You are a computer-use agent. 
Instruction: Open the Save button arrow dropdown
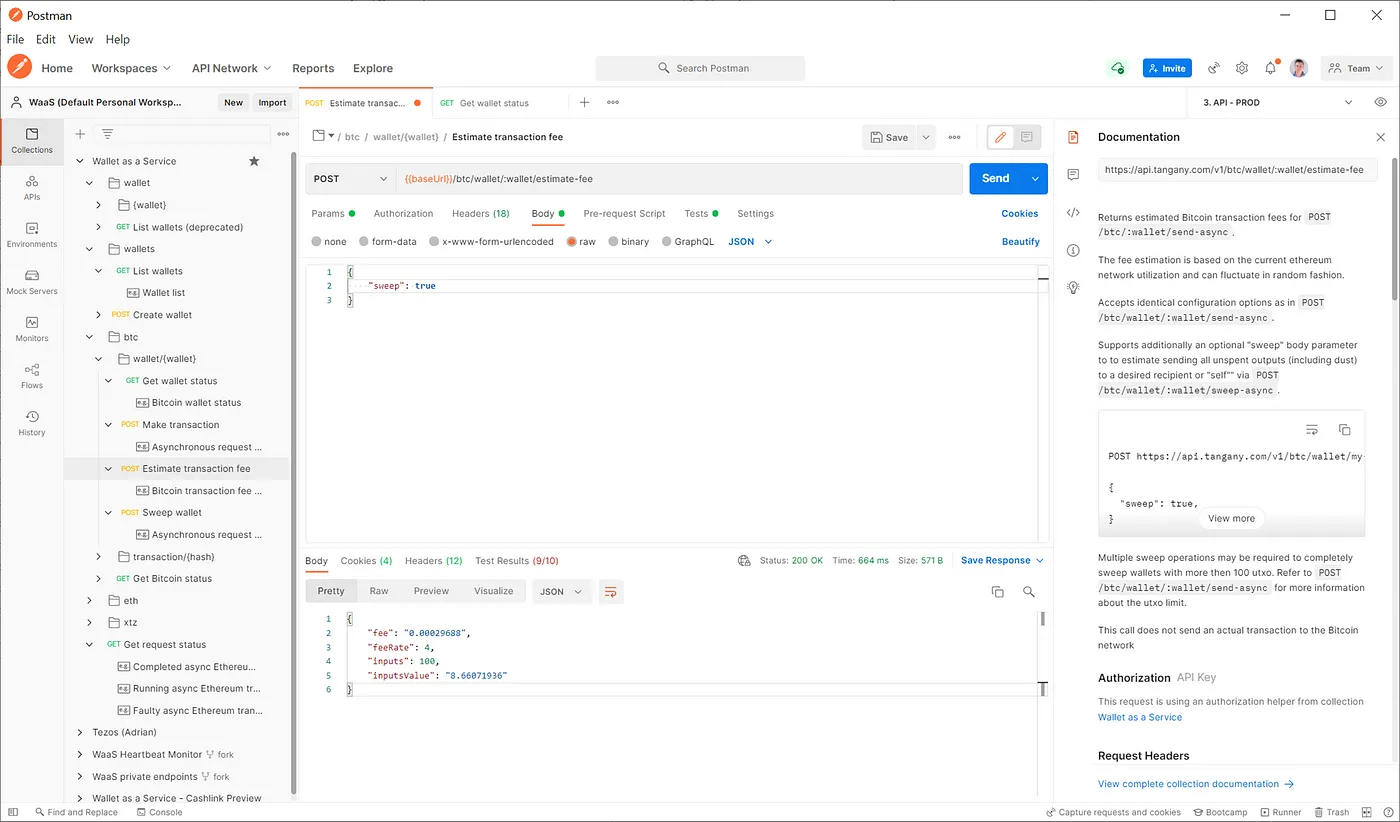point(927,137)
